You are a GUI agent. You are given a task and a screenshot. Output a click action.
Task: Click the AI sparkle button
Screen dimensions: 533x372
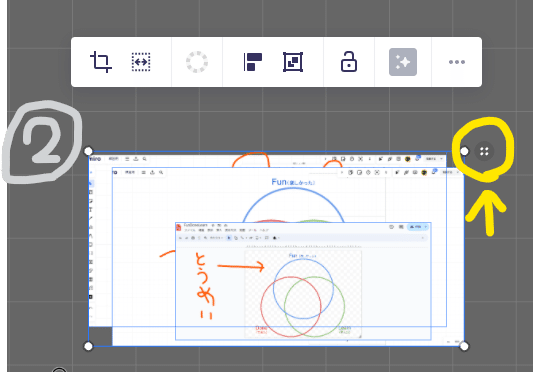point(403,62)
